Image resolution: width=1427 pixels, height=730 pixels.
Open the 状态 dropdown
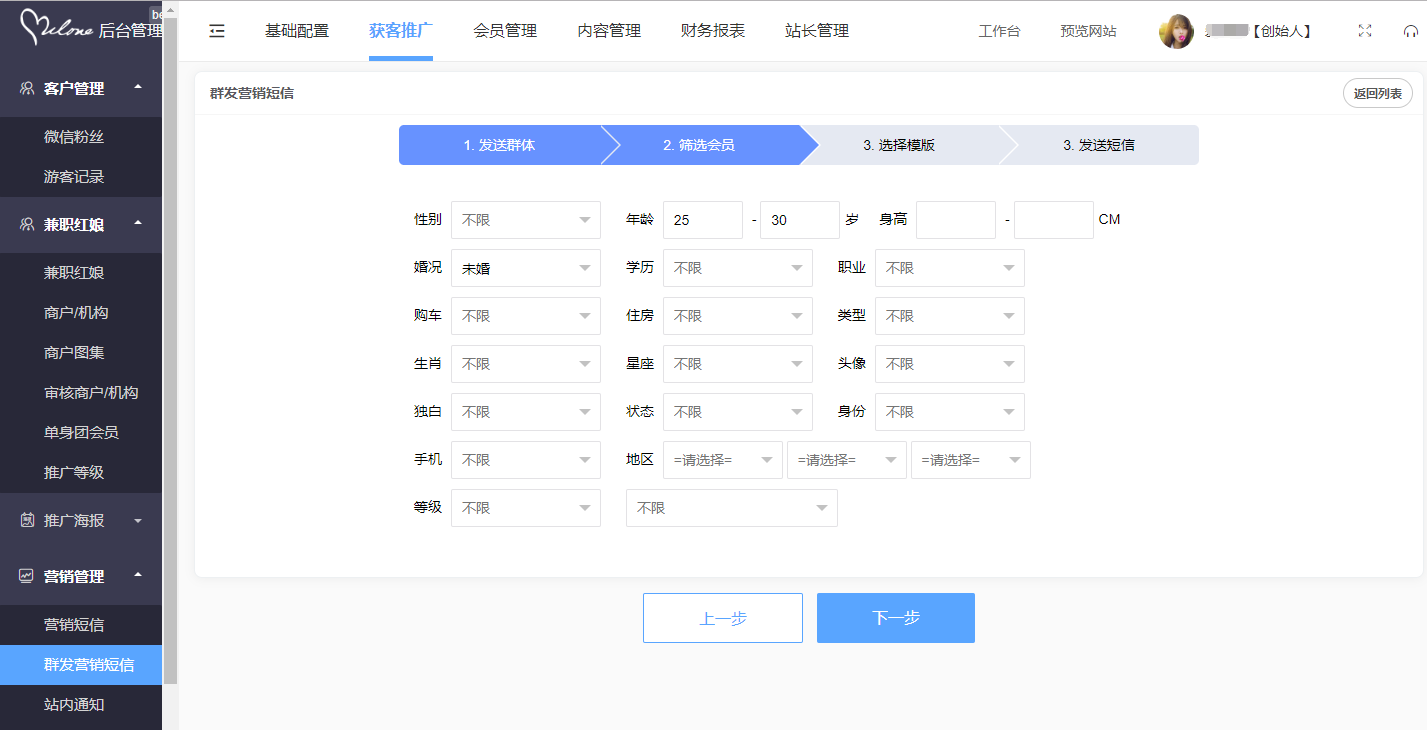tap(738, 412)
